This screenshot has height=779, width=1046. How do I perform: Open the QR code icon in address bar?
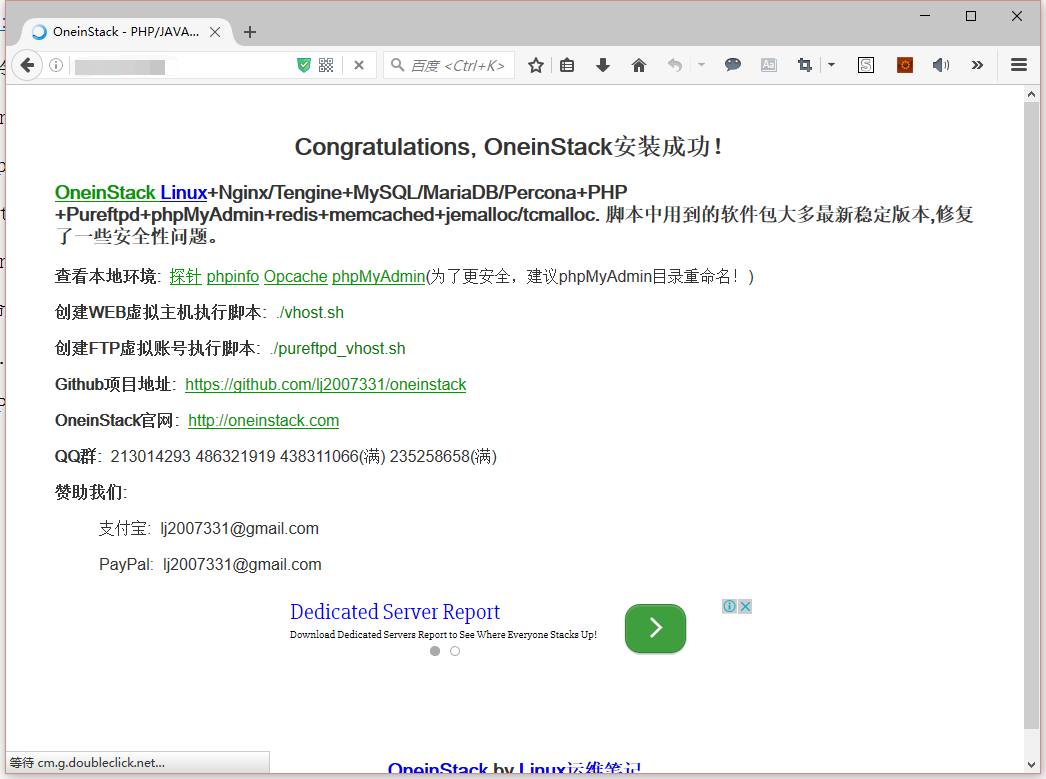pyautogui.click(x=326, y=65)
